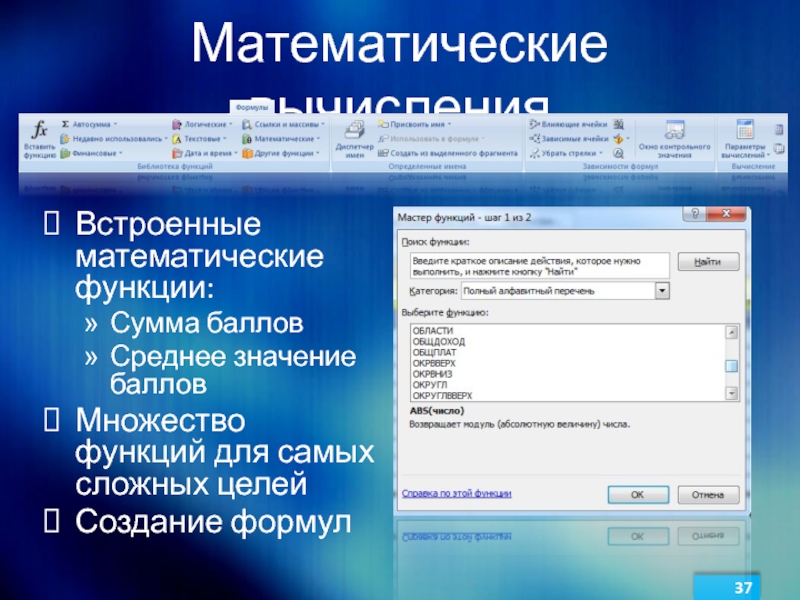This screenshot has width=800, height=600.
Task: Click the Финансовые book icon
Action: coord(65,153)
